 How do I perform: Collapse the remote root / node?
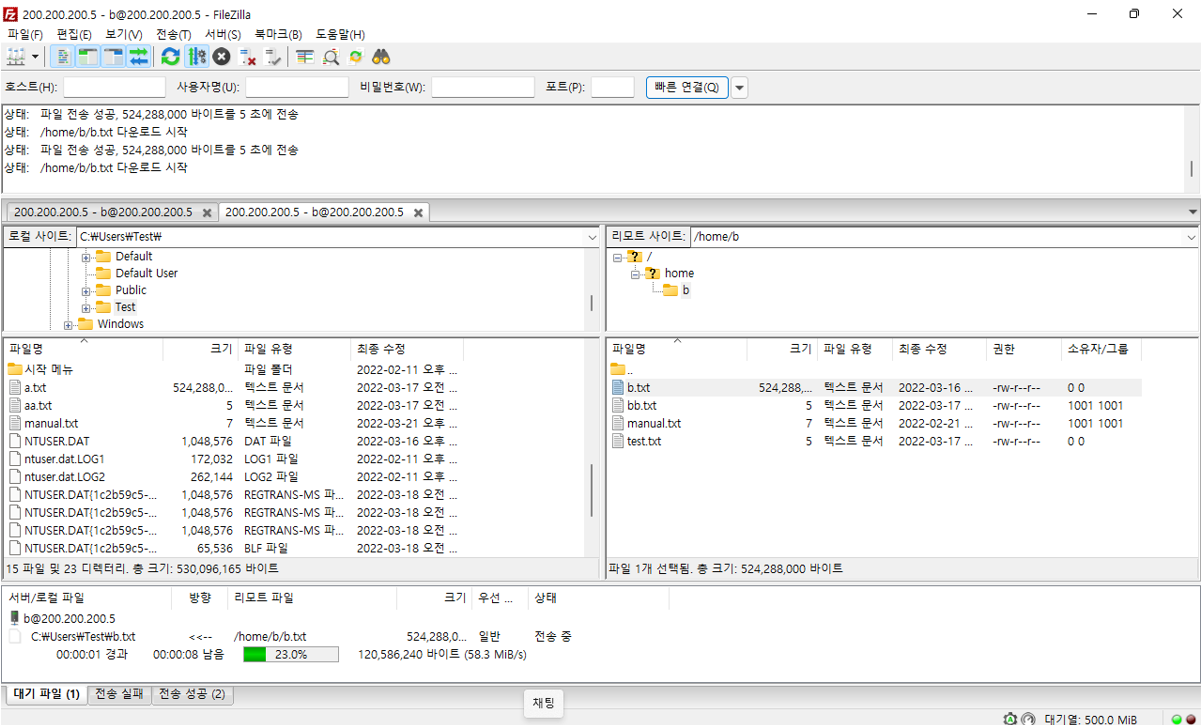(618, 257)
